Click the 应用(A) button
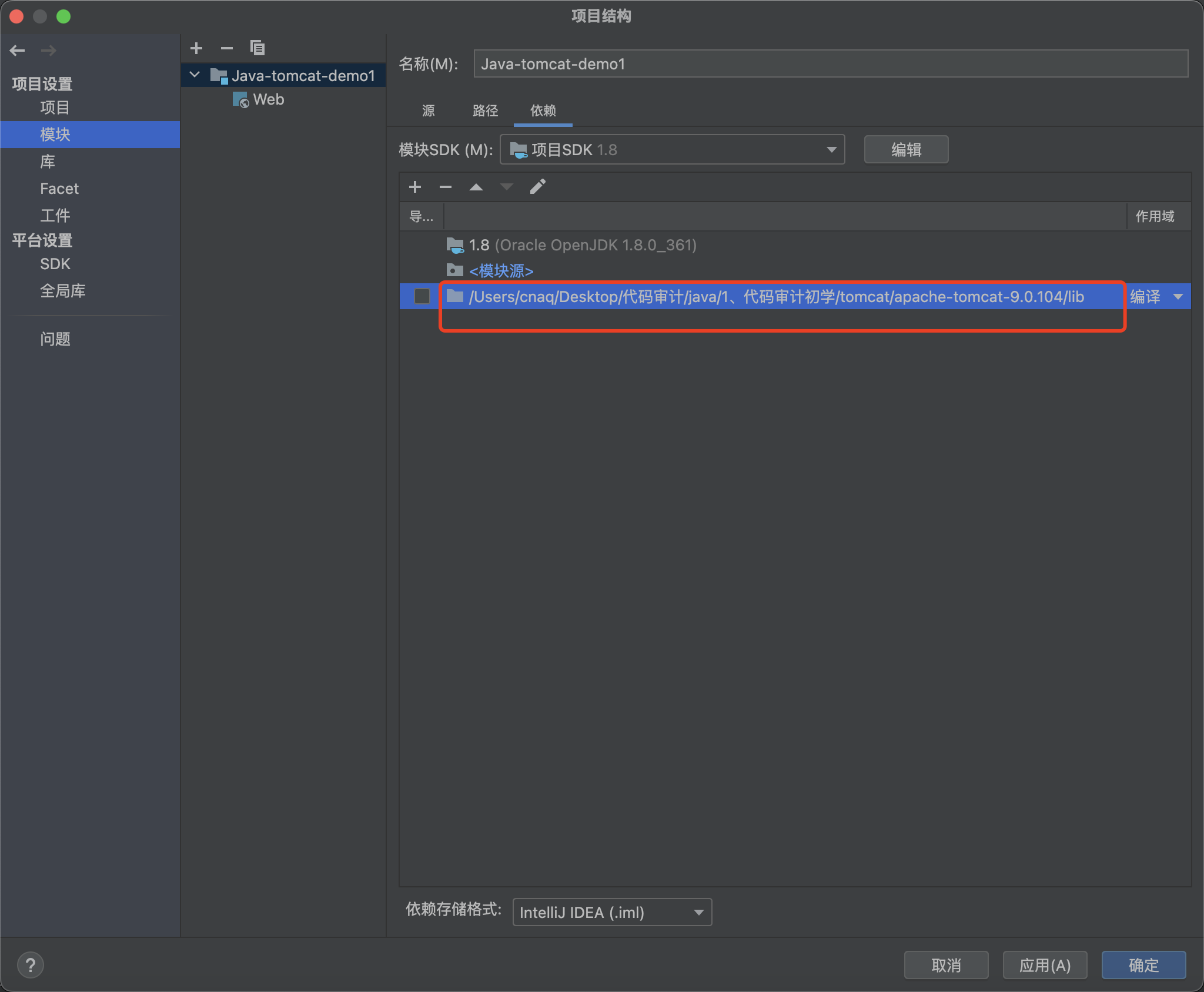The width and height of the screenshot is (1204, 992). [1045, 965]
